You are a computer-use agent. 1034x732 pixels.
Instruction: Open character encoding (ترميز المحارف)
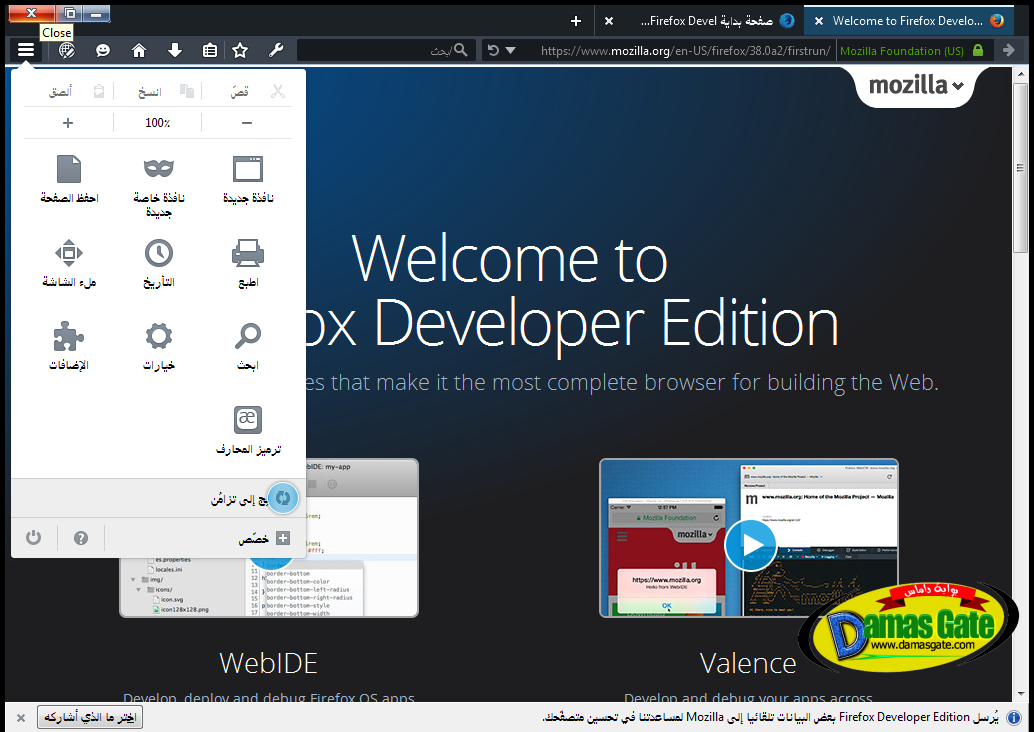pos(248,431)
